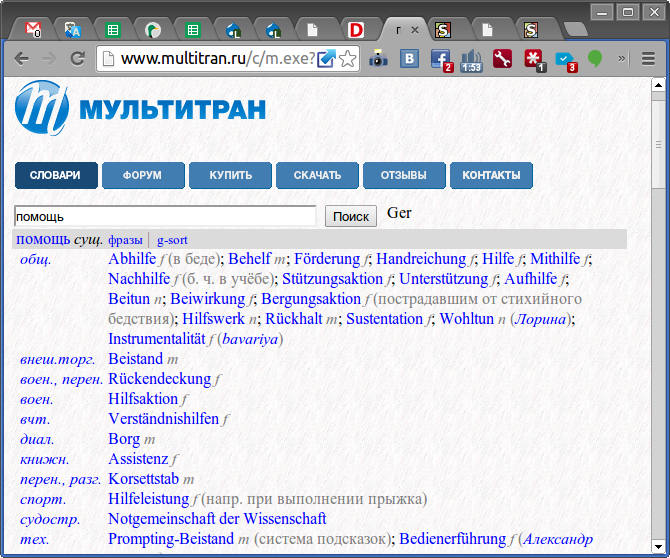Open the Bergungsaktion translation
Image resolution: width=670 pixels, height=558 pixels.
click(x=311, y=299)
